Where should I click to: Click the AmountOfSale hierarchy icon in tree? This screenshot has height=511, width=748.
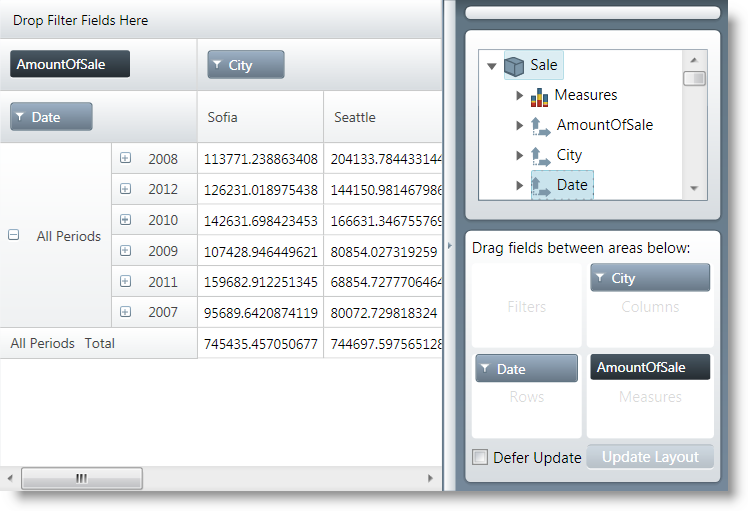[540, 126]
